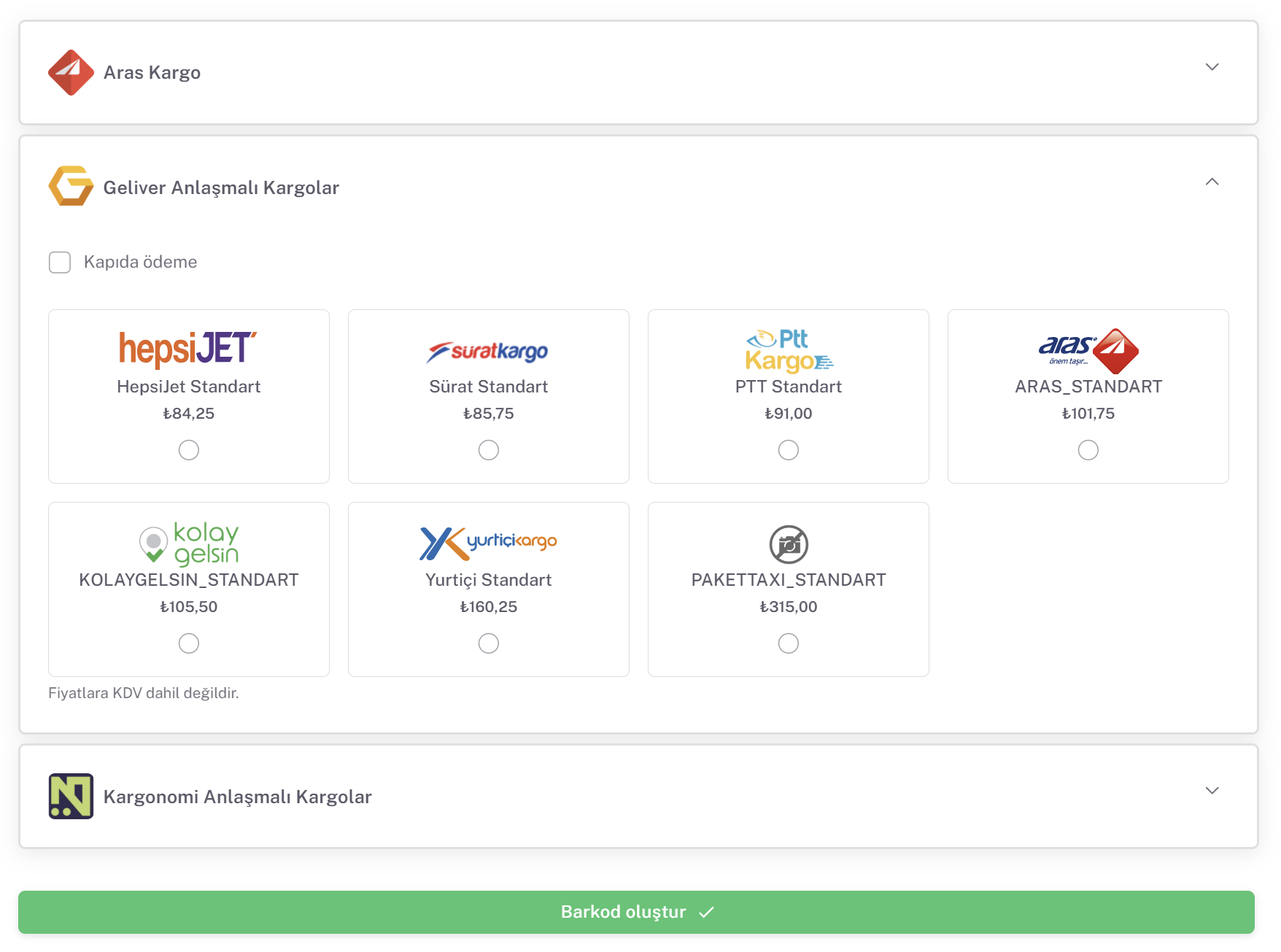Click the hepsiJET carrier logo
Screen dimensions: 1281x952
(188, 348)
